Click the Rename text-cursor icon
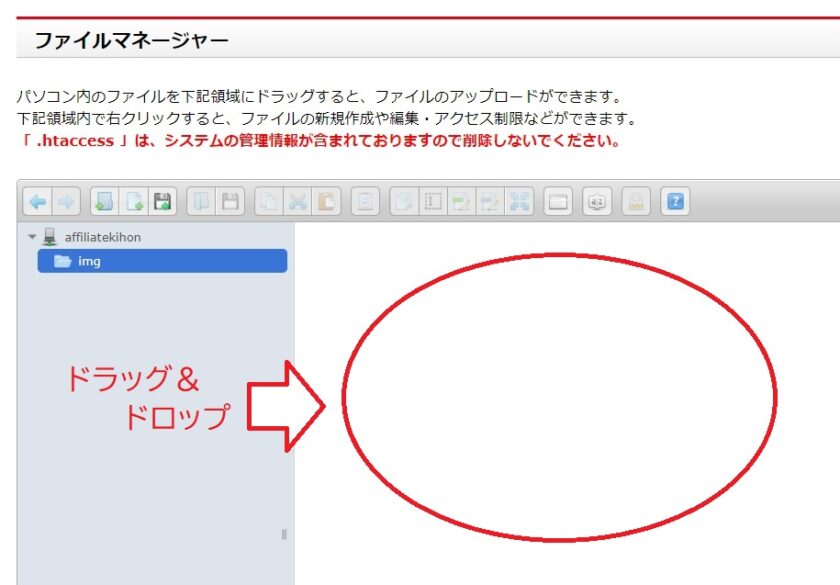The width and height of the screenshot is (840, 585). (433, 201)
